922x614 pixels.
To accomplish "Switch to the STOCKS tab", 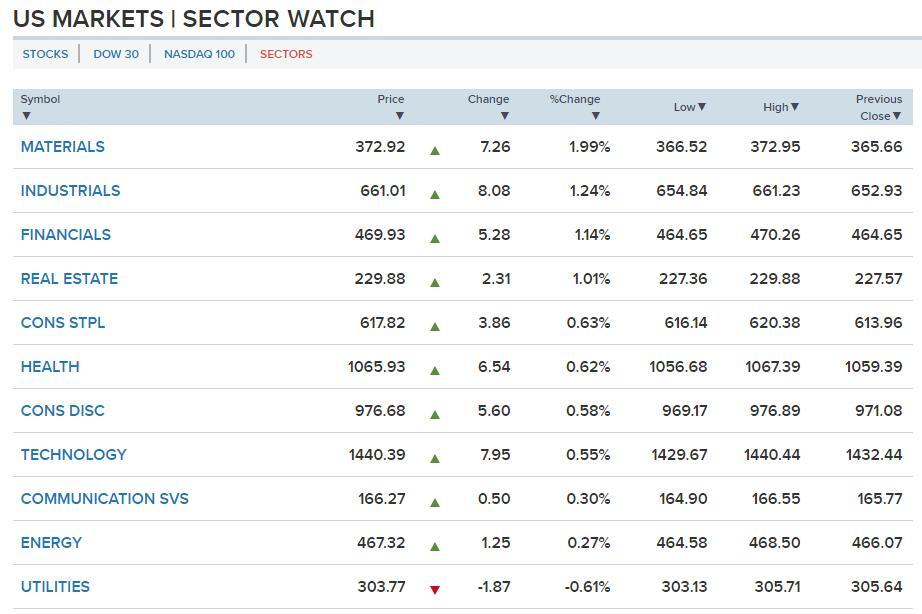I will [45, 54].
